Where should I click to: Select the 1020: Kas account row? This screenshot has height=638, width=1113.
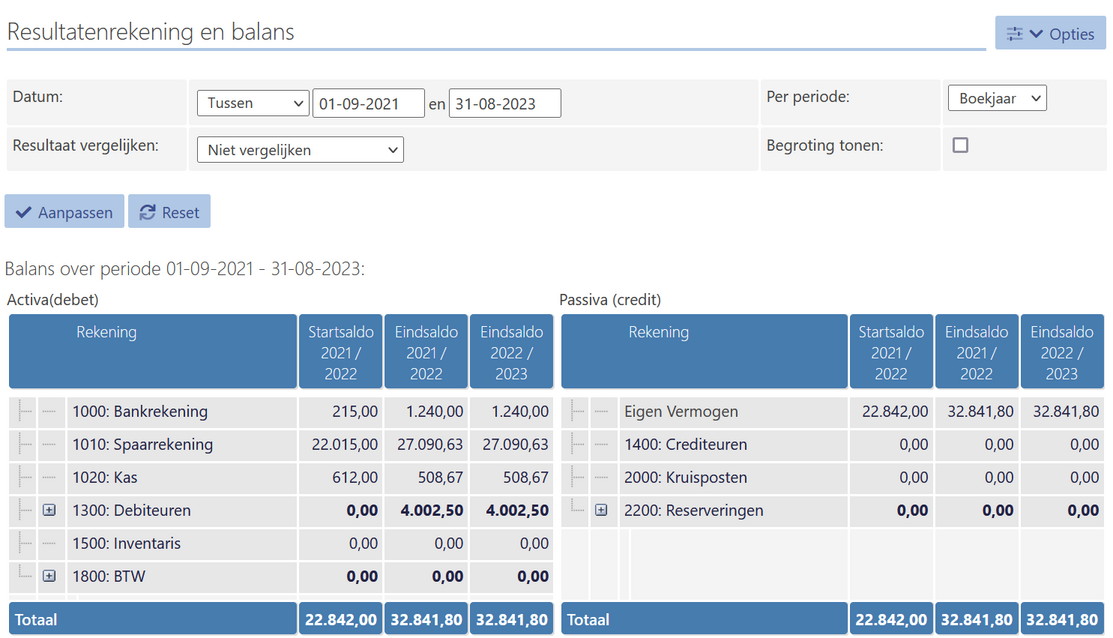[x=100, y=477]
